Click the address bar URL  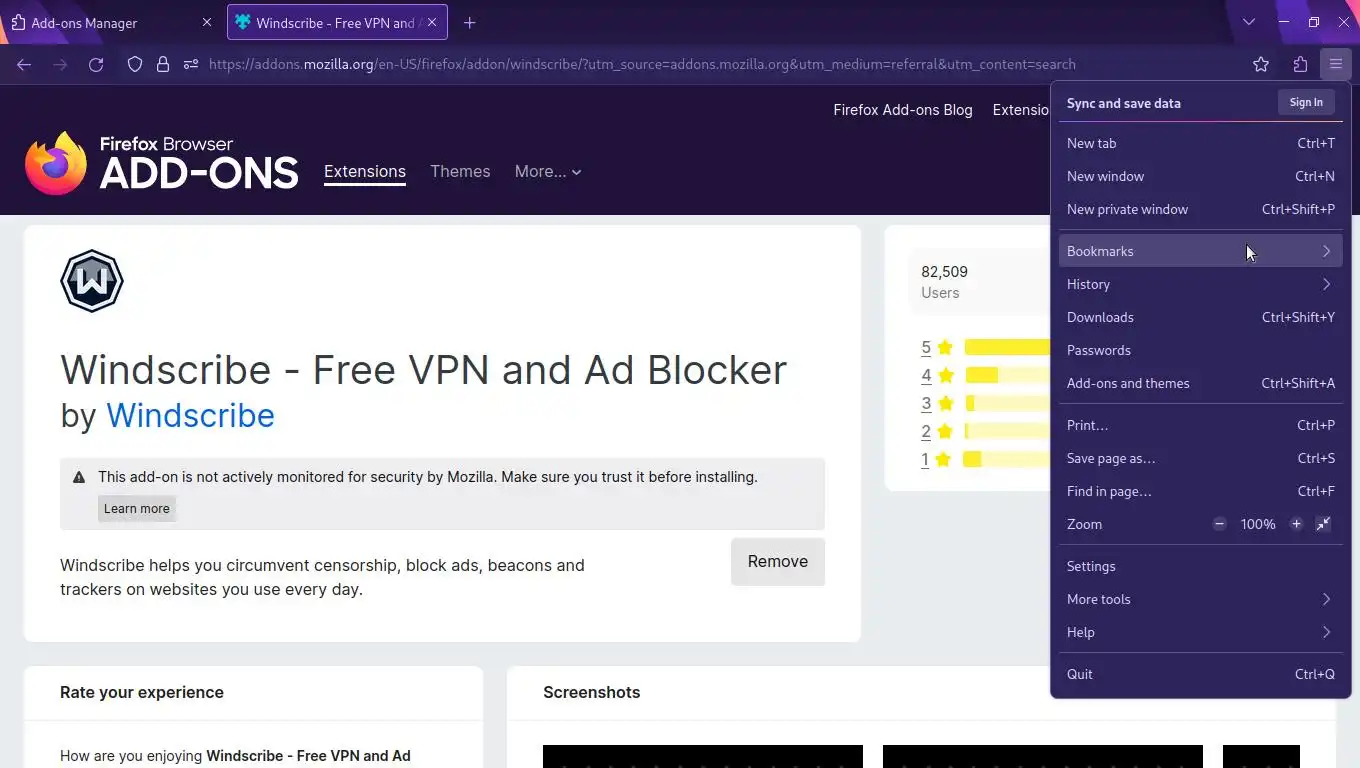point(642,64)
